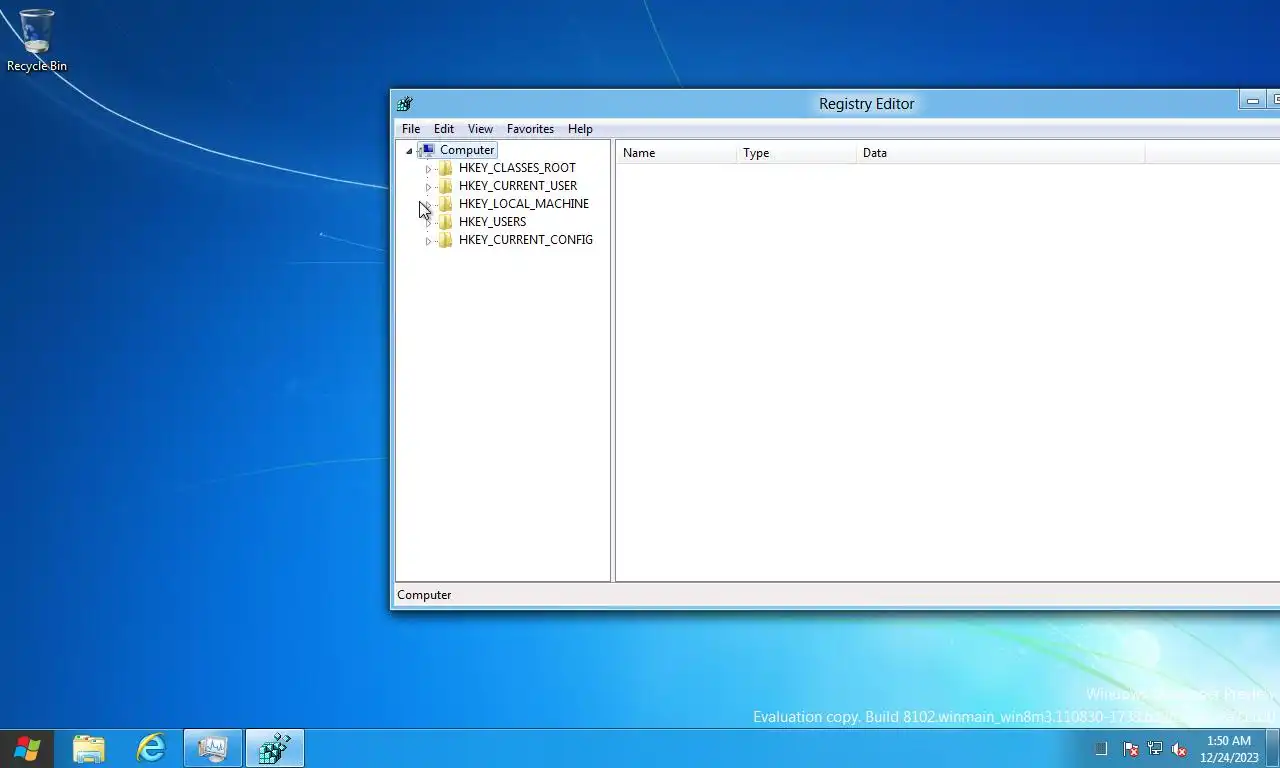Open the Favorites menu

[530, 129]
